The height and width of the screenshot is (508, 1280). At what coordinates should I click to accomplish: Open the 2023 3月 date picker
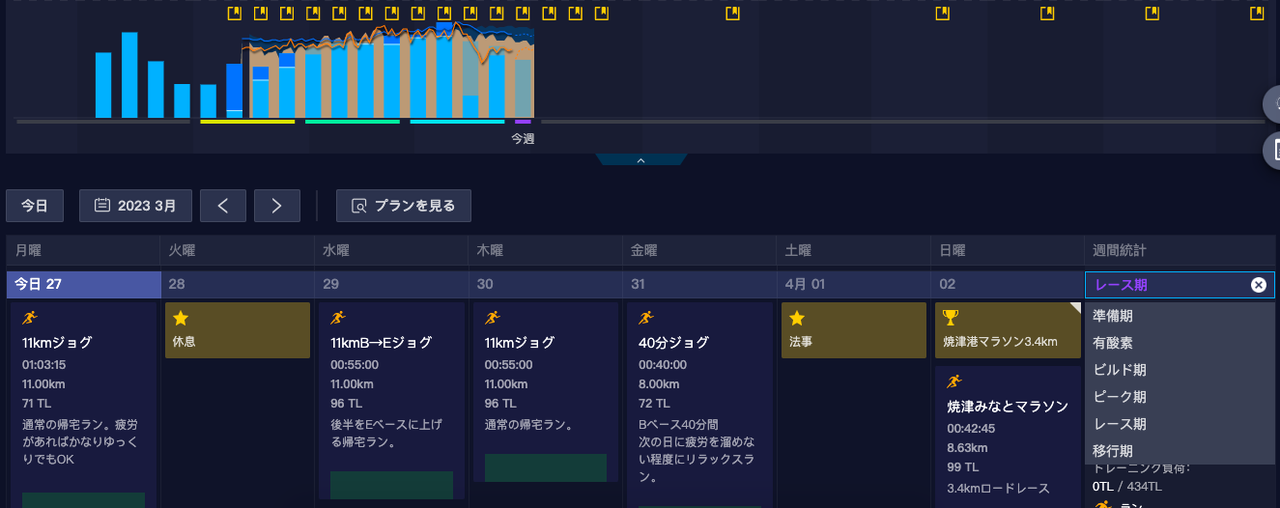[x=135, y=206]
